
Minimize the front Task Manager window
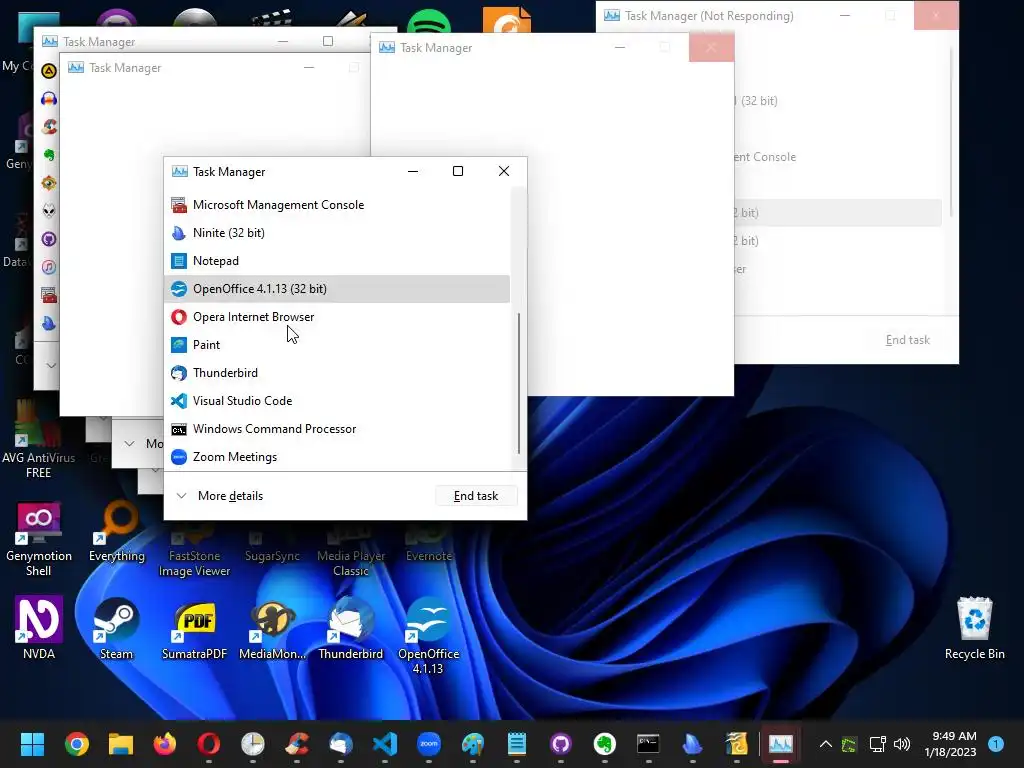click(x=413, y=171)
